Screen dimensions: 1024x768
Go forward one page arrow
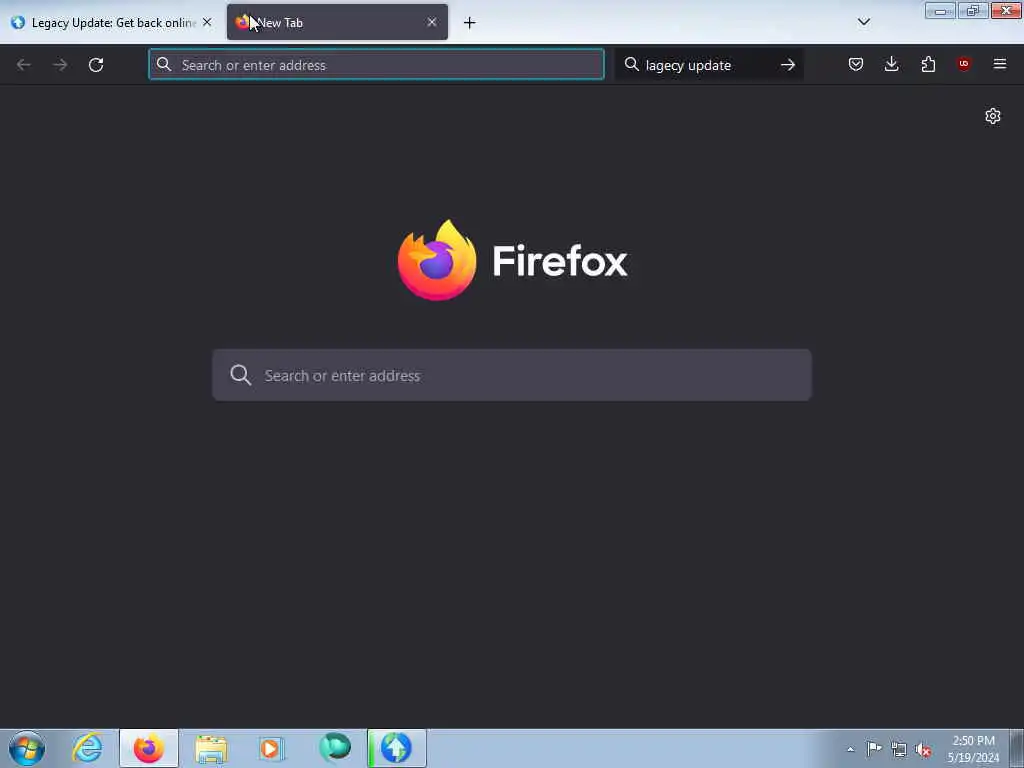pos(60,65)
